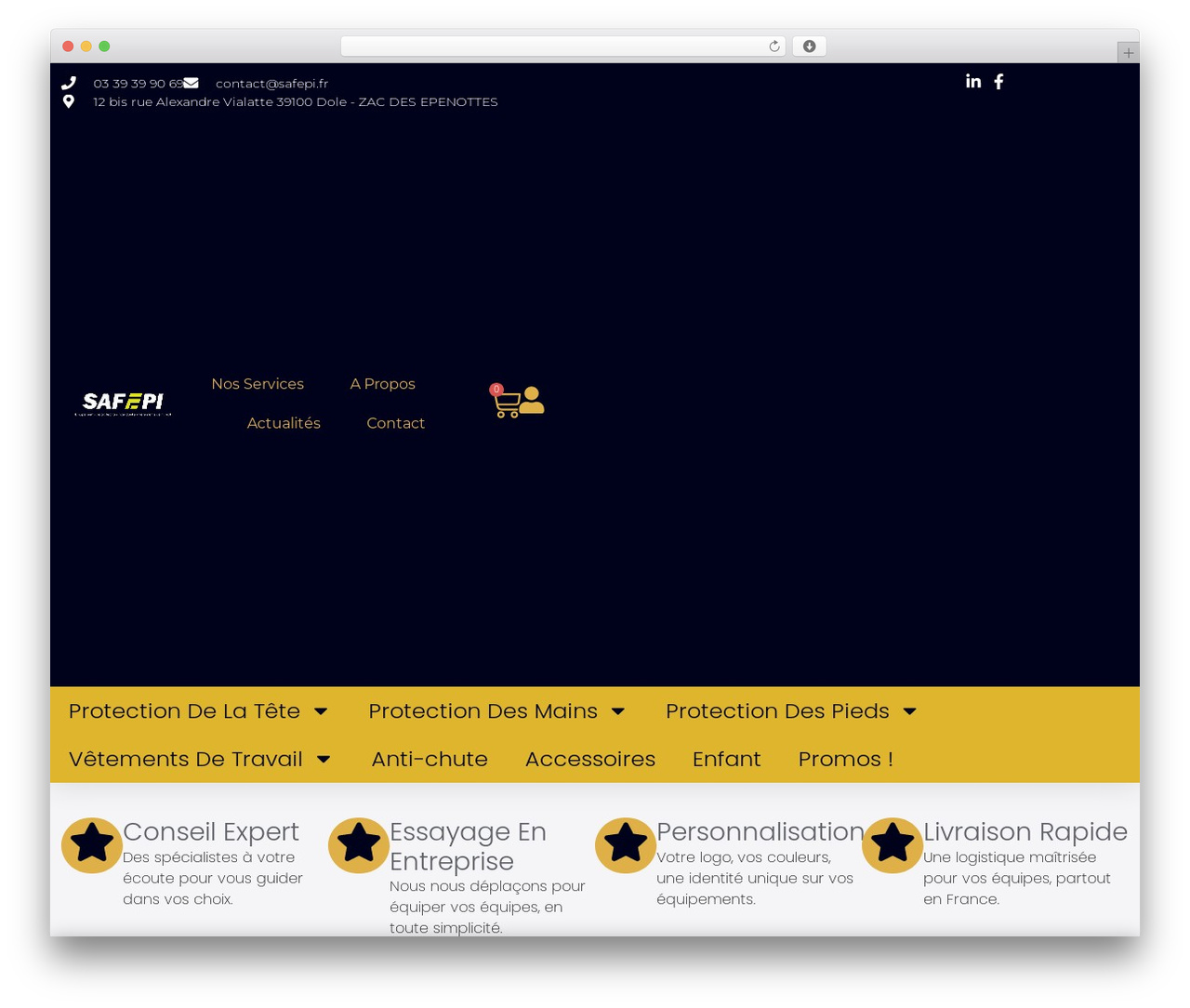Open the Facebook social icon
The height and width of the screenshot is (1008, 1190).
[998, 81]
